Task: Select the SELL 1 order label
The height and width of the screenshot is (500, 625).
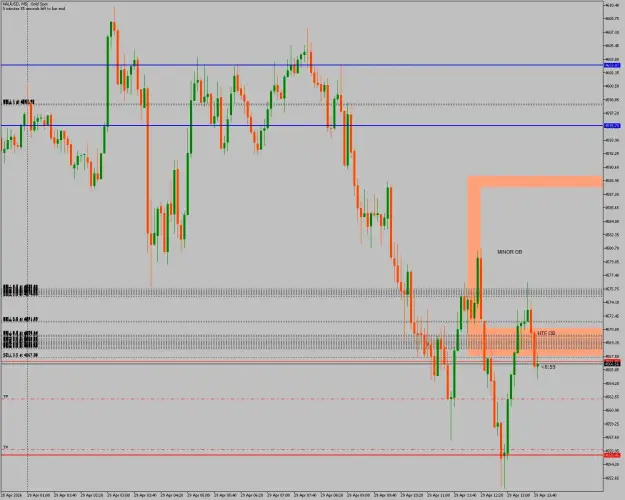Action: coord(18,102)
